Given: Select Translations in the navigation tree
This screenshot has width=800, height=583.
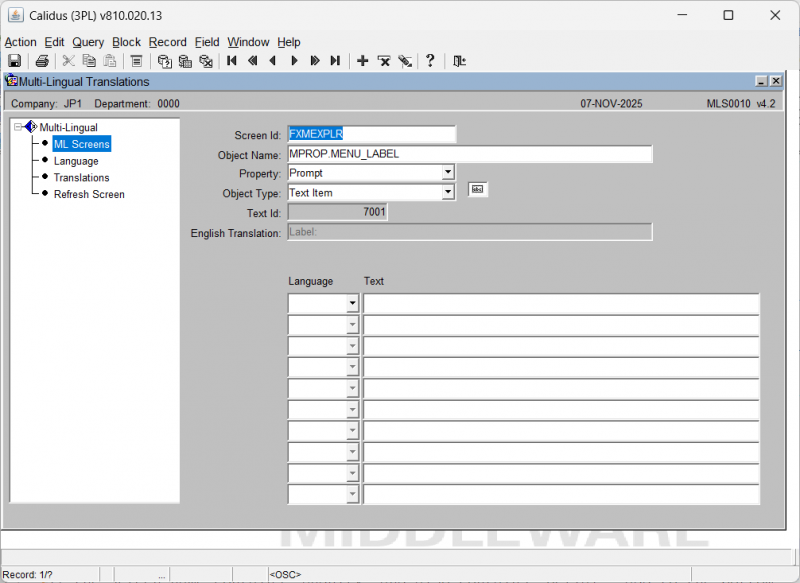Looking at the screenshot, I should 81,178.
